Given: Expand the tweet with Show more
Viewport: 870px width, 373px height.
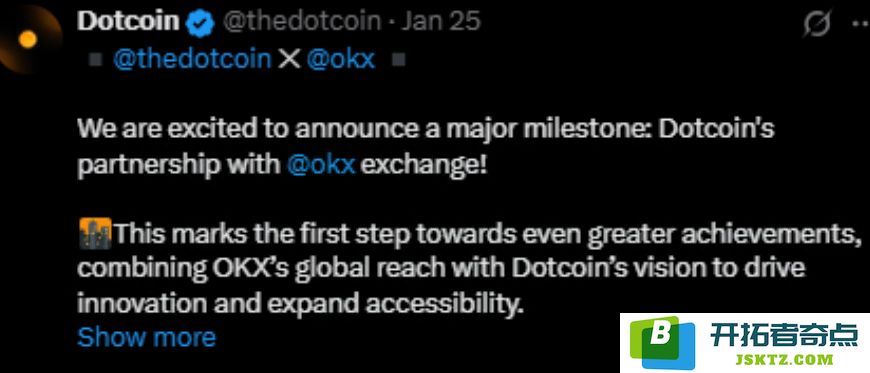Looking at the screenshot, I should pos(146,337).
